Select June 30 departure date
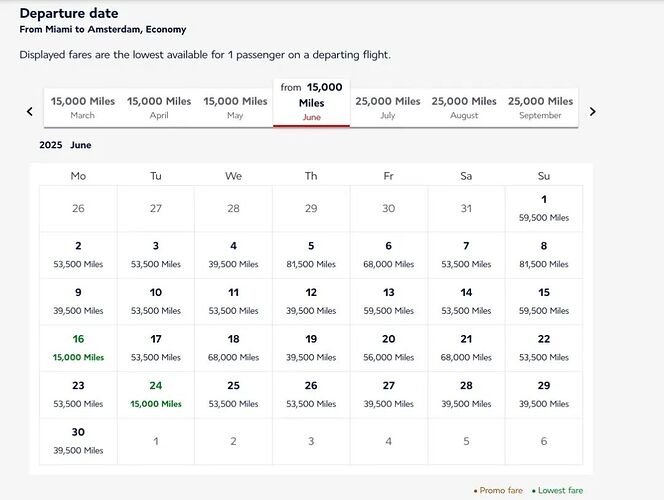Screen dimensions: 664x500 point(78,441)
